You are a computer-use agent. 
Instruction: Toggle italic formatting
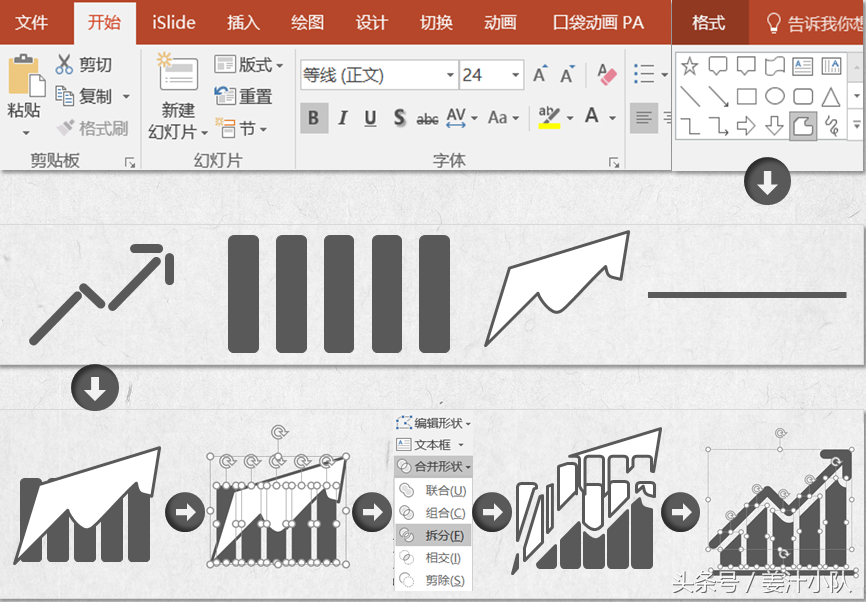[342, 118]
